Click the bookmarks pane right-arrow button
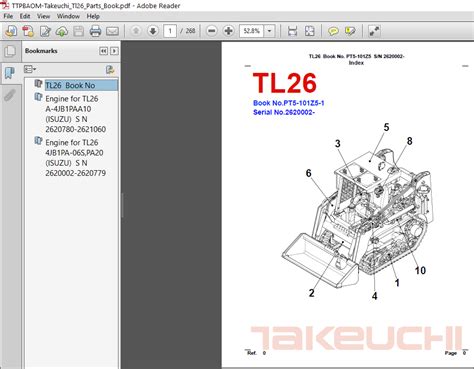 click(x=114, y=51)
